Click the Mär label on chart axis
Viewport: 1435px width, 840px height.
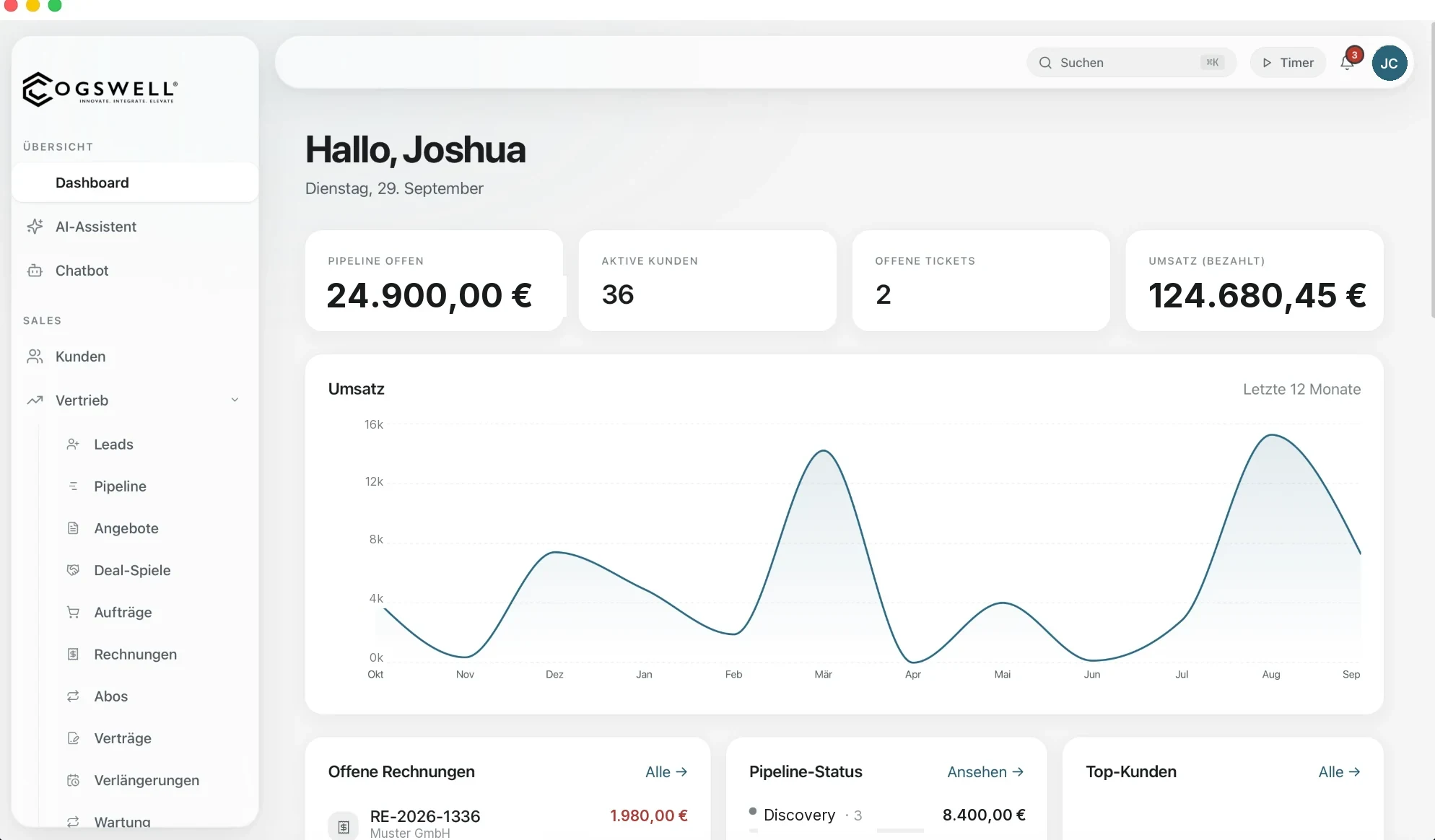click(824, 674)
